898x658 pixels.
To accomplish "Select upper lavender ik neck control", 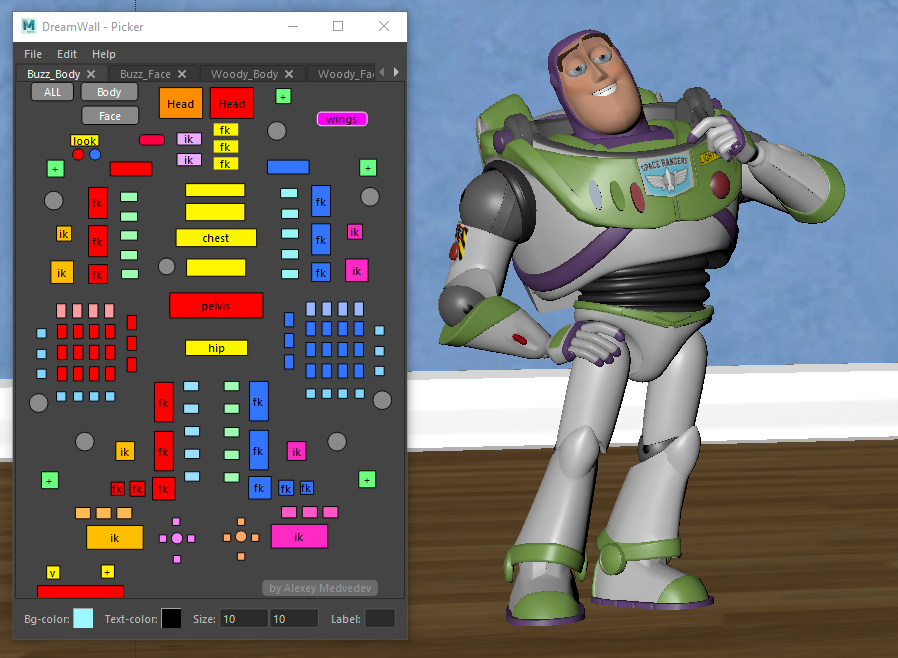I will click(x=189, y=139).
